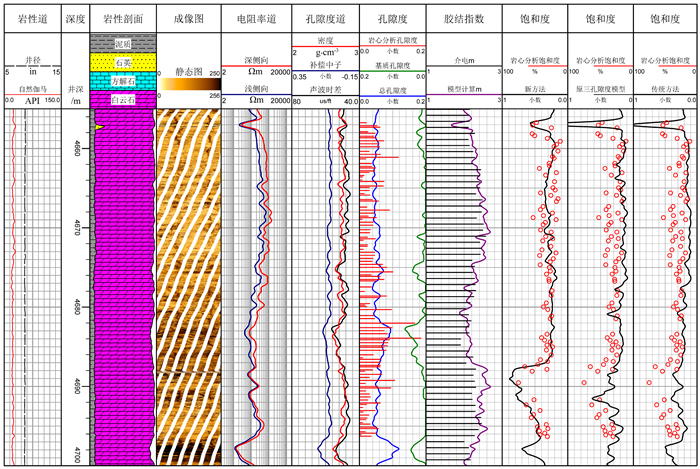This screenshot has width=700, height=469.
Task: Click the 泥质 lithology legend pattern
Action: click(x=120, y=44)
